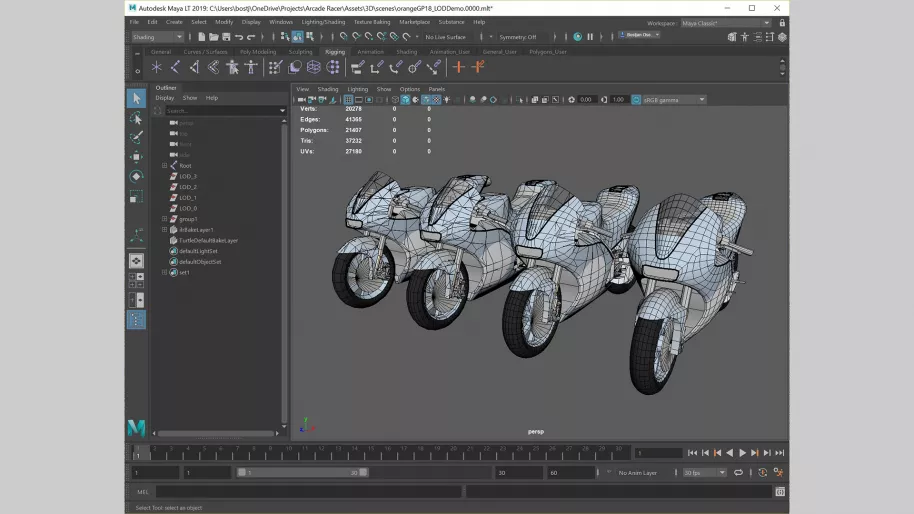Click the time slider at frame 10

point(289,452)
